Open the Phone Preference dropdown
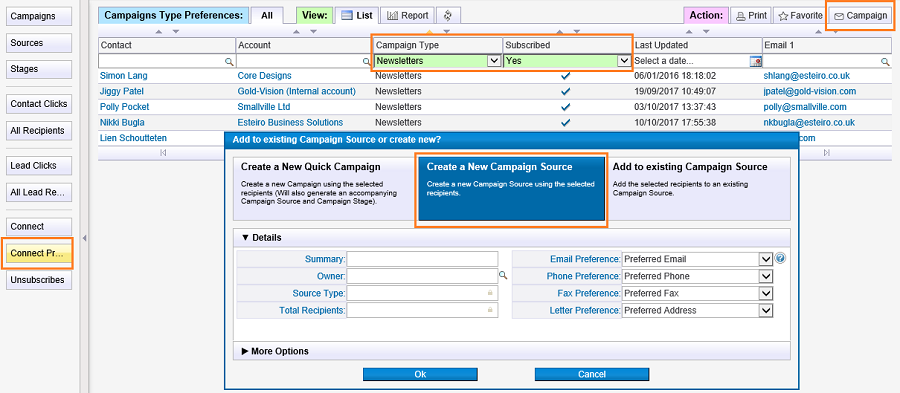This screenshot has width=900, height=393. coord(766,277)
